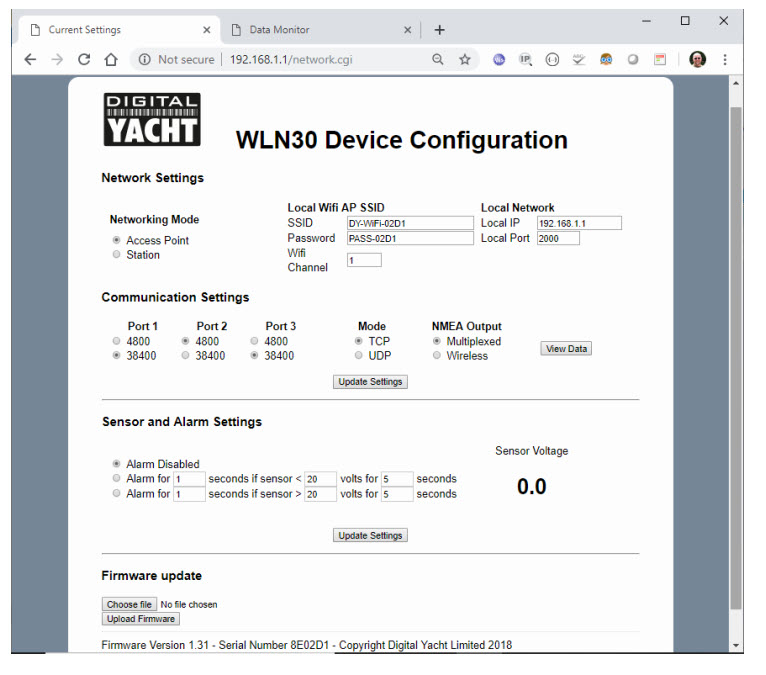Set Port 2 to 4800 baud
This screenshot has width=766, height=675.
[x=185, y=341]
